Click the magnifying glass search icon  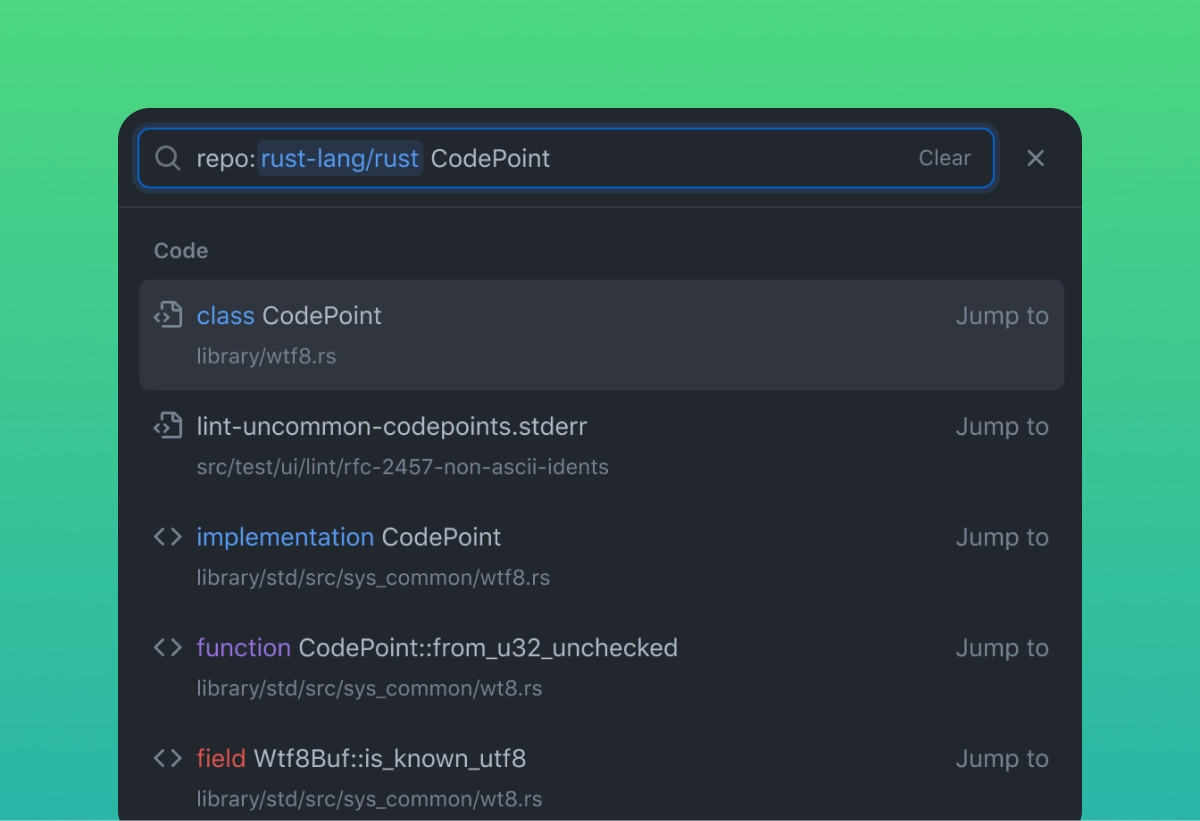(x=168, y=158)
